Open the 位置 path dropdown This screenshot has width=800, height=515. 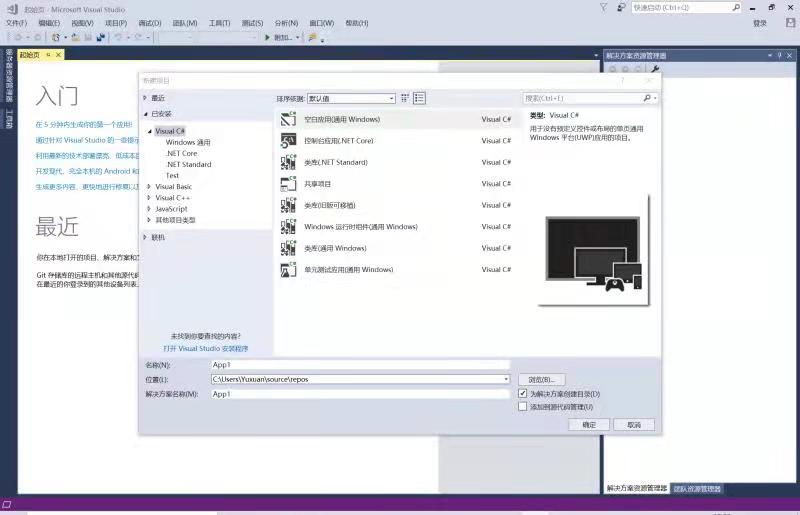506,379
